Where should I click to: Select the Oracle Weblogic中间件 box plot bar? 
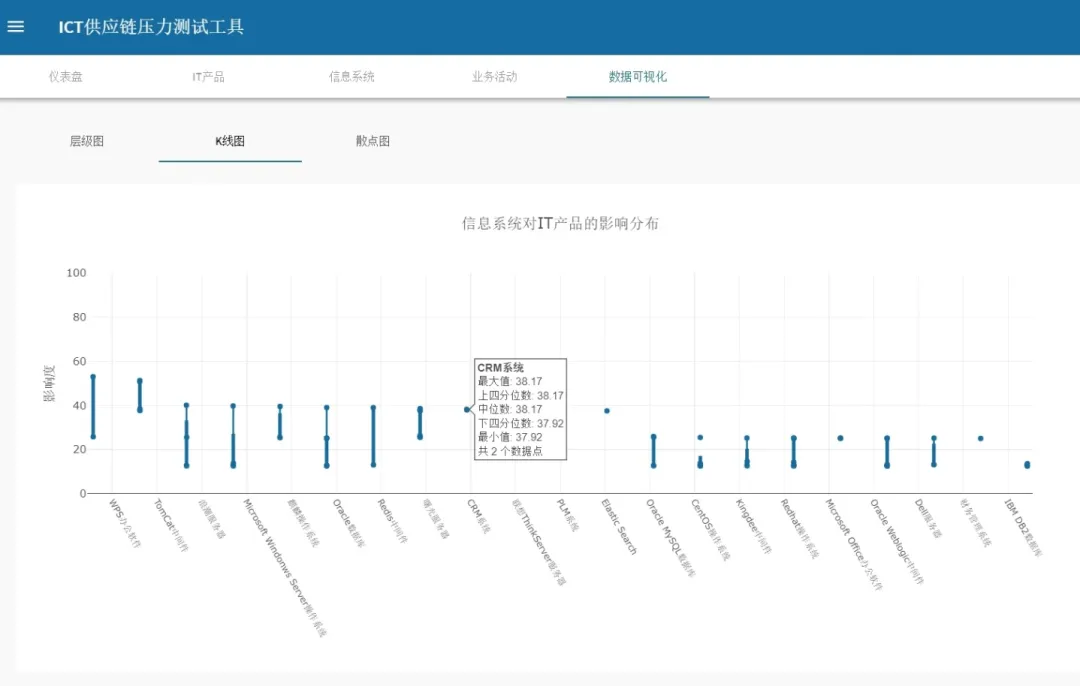point(887,452)
